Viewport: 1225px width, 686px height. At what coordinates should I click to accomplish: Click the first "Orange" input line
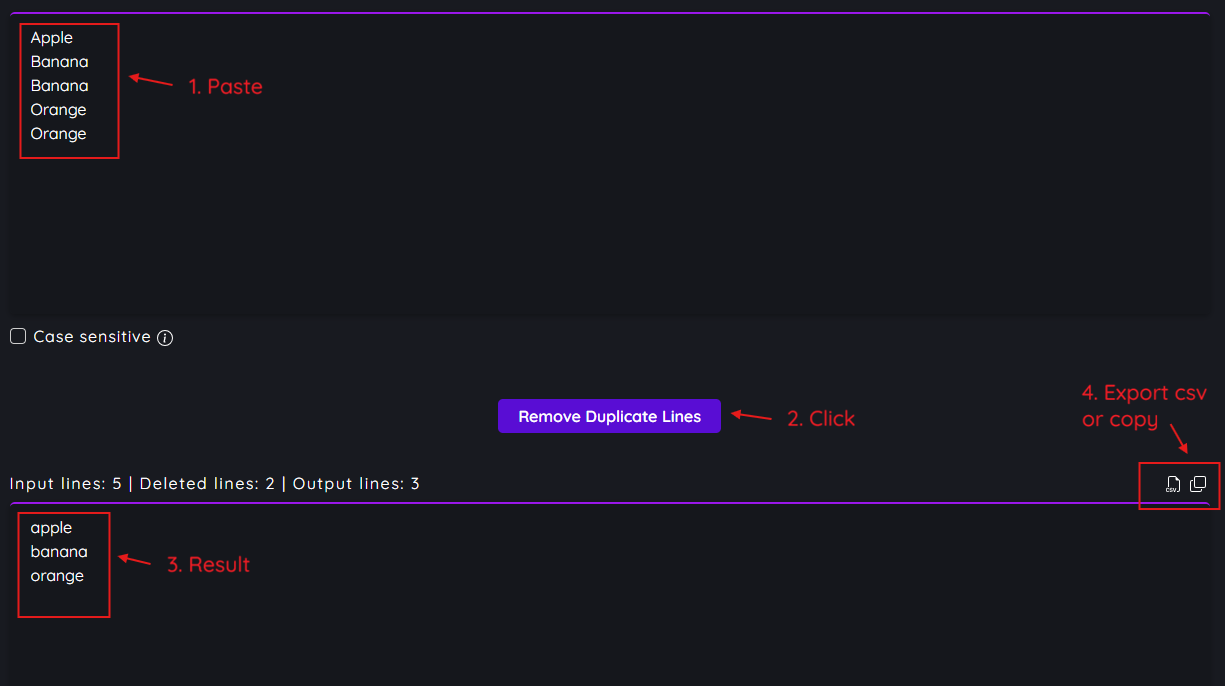(58, 109)
